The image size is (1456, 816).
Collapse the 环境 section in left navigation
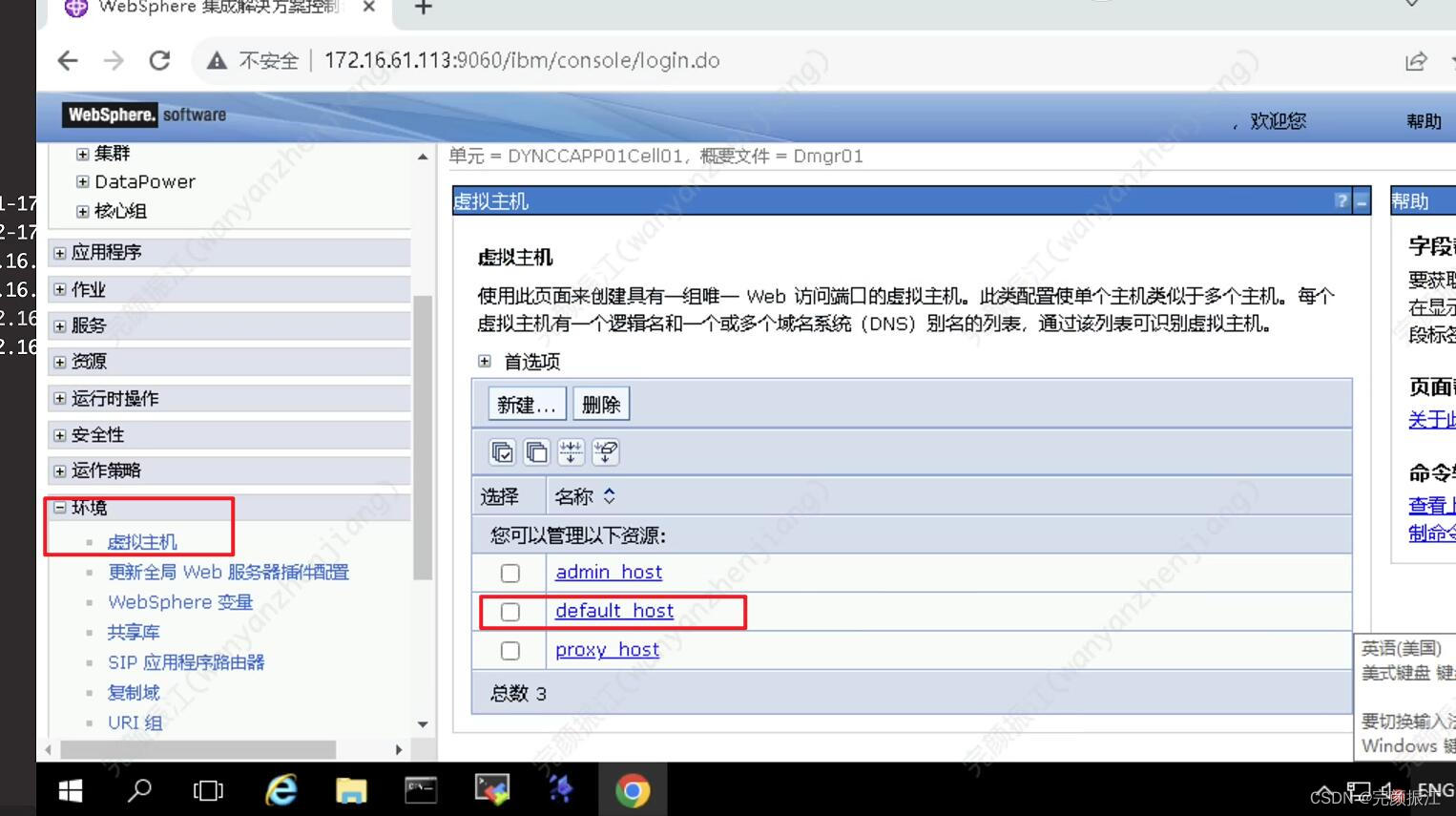pos(61,507)
